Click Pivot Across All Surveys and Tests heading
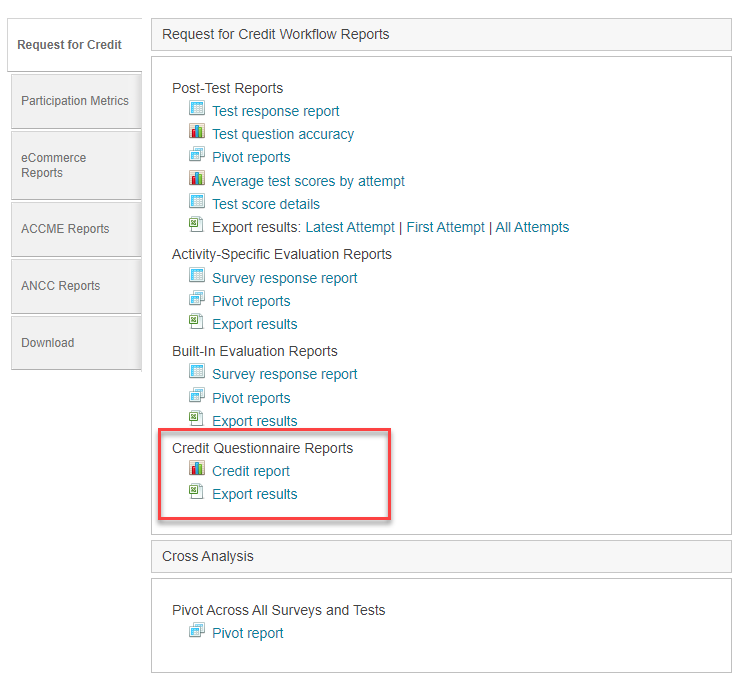This screenshot has width=743, height=698. pyautogui.click(x=279, y=610)
